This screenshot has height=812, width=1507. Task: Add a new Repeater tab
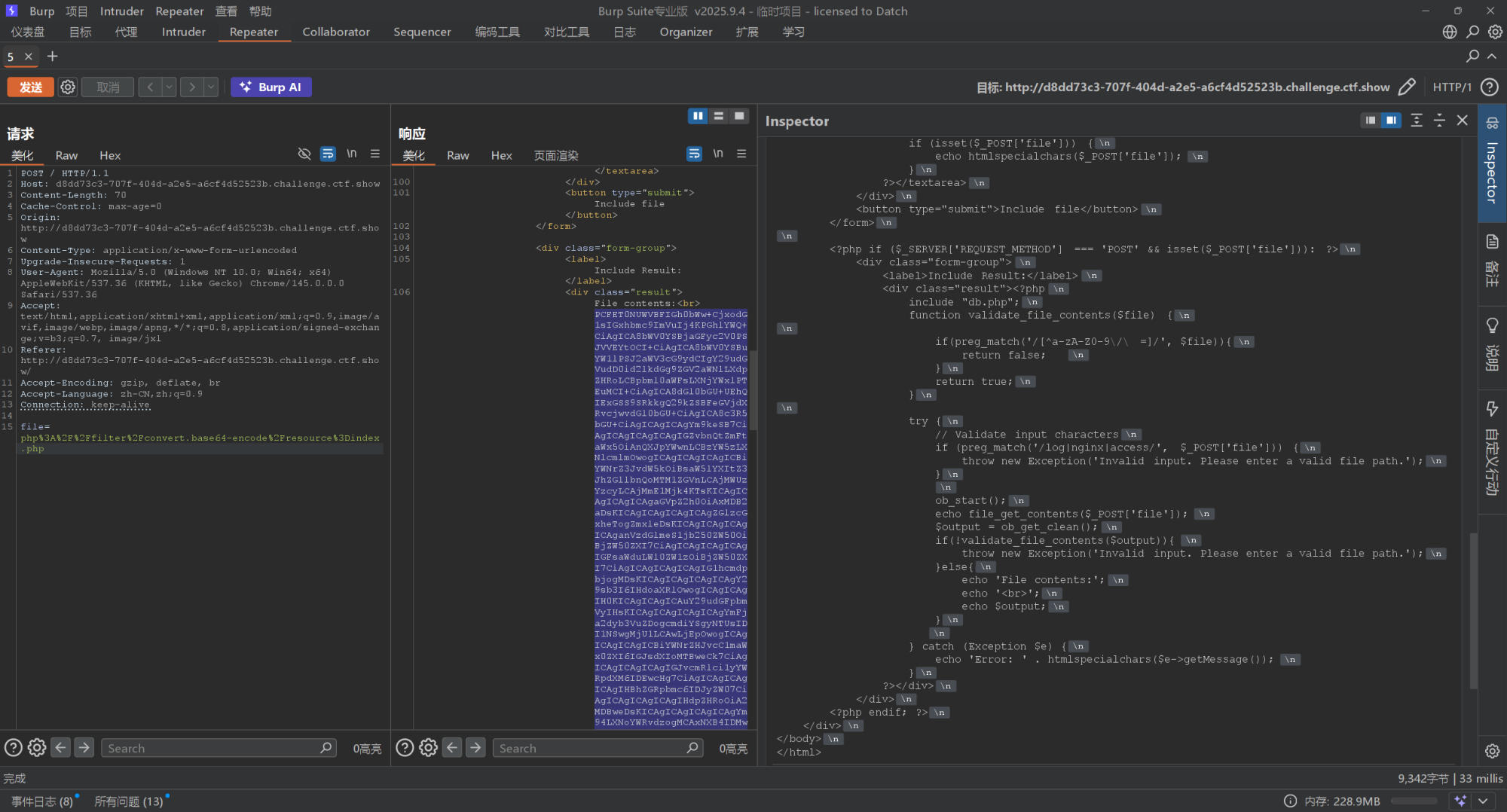pos(52,56)
